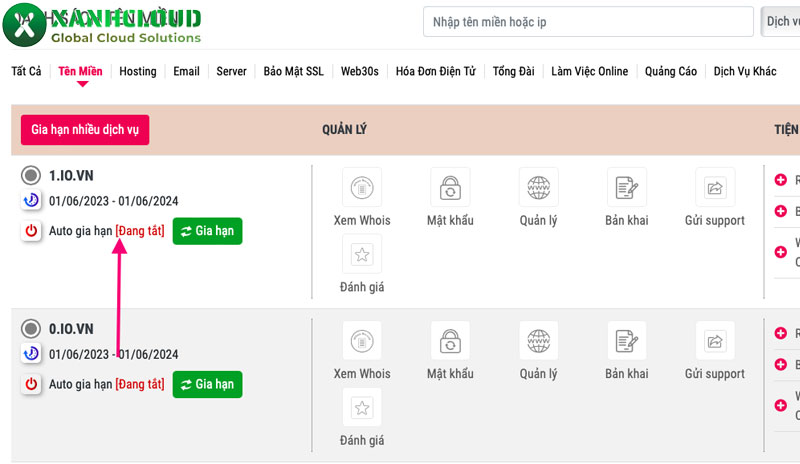Click Quản lý globe icon for 1.IO.VN

[x=539, y=187]
